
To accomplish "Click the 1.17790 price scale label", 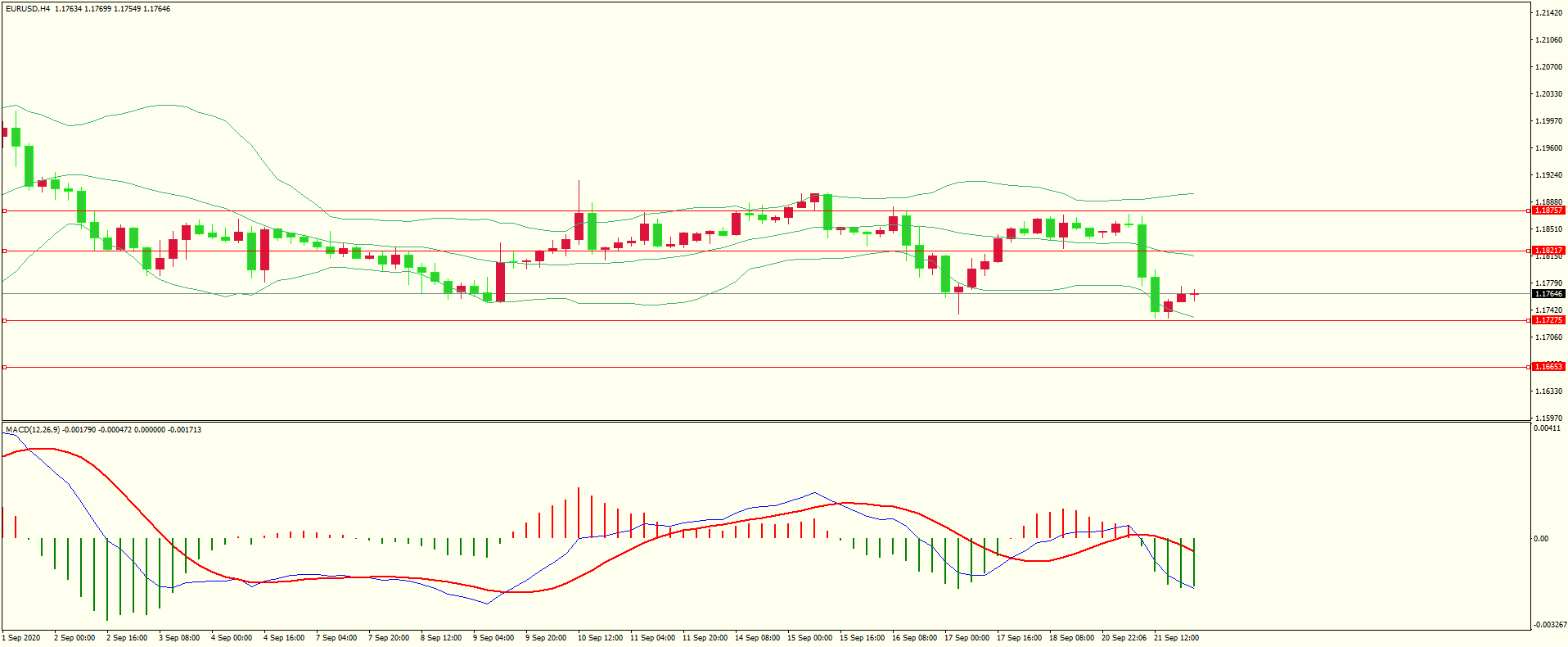I will tap(1549, 283).
